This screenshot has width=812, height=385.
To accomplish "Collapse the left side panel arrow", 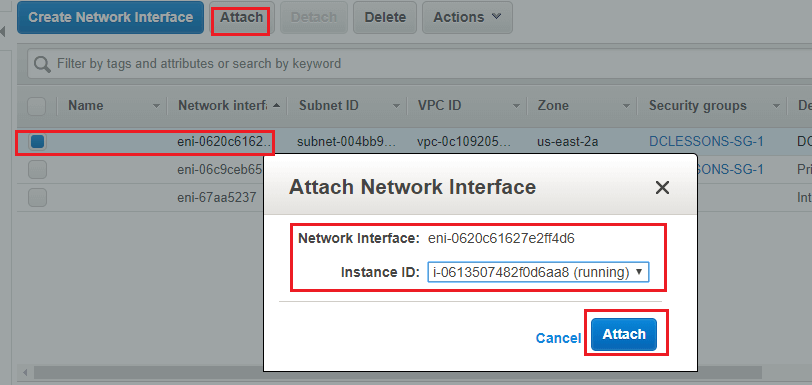I will 3,31.
